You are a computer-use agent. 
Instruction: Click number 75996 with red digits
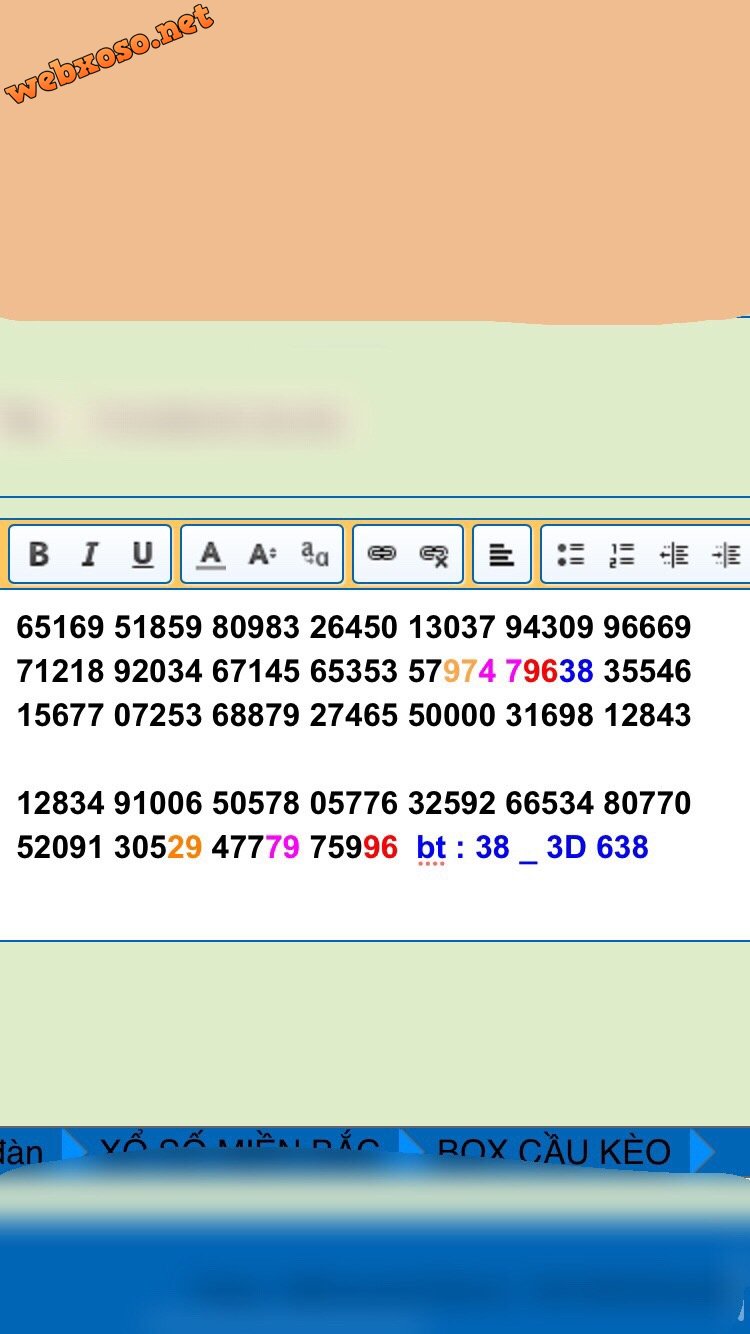point(354,847)
